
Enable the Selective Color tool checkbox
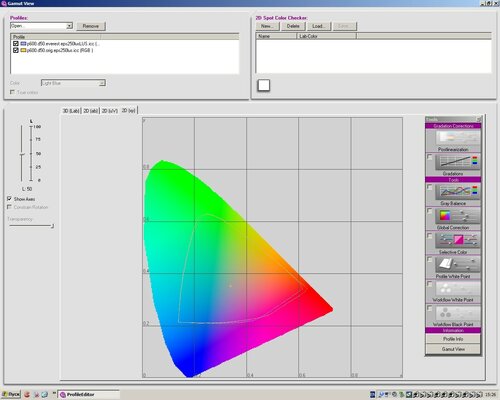tap(430, 236)
